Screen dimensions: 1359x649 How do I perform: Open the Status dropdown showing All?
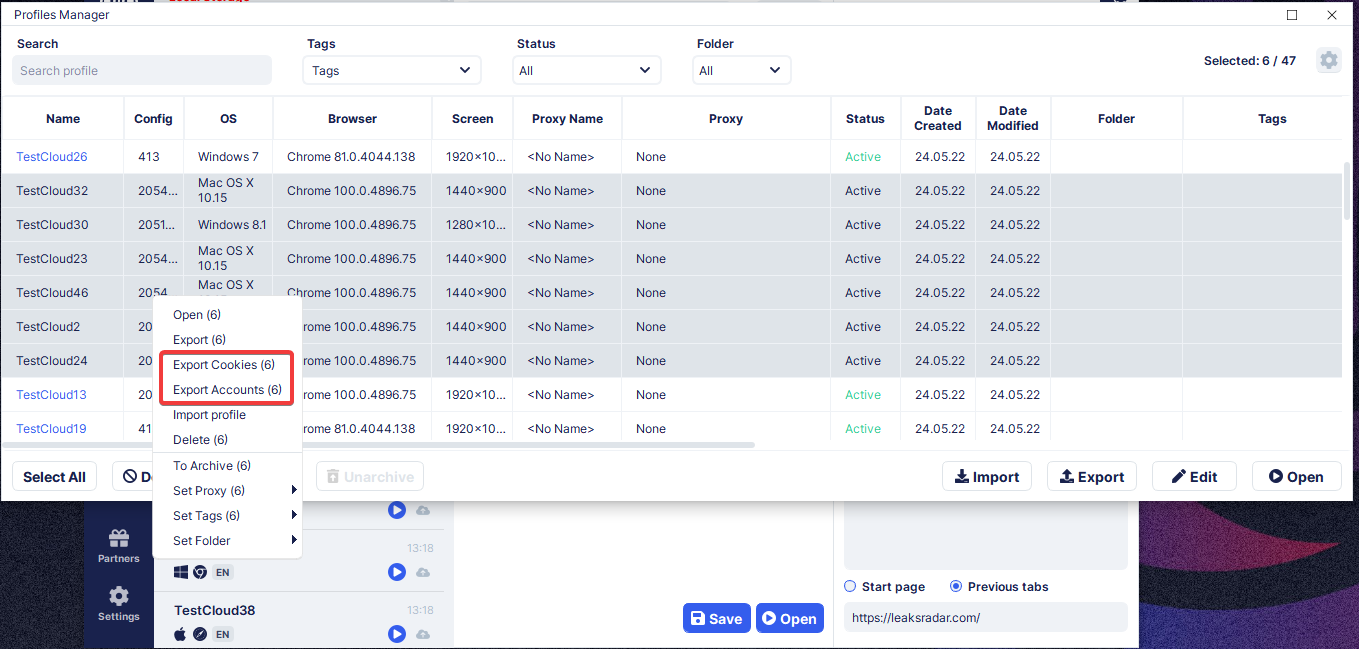(x=587, y=70)
